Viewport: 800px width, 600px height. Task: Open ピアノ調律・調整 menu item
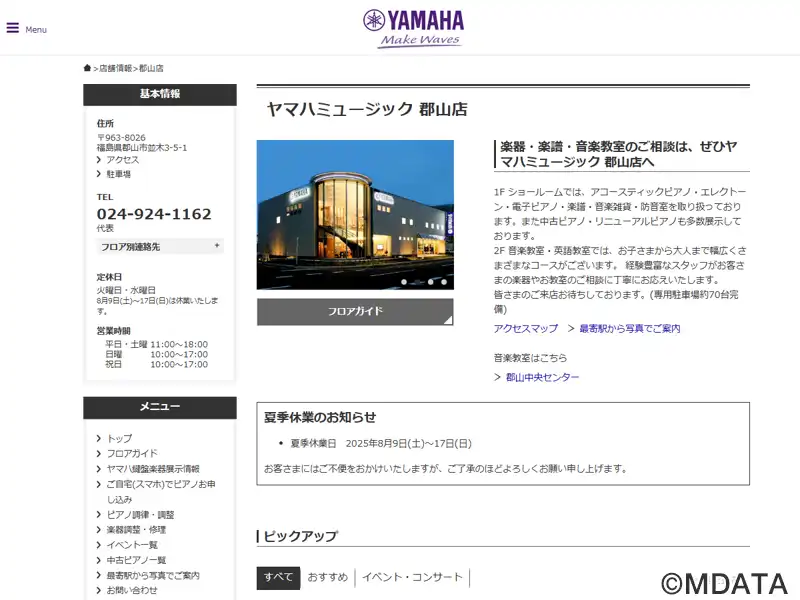click(x=140, y=514)
